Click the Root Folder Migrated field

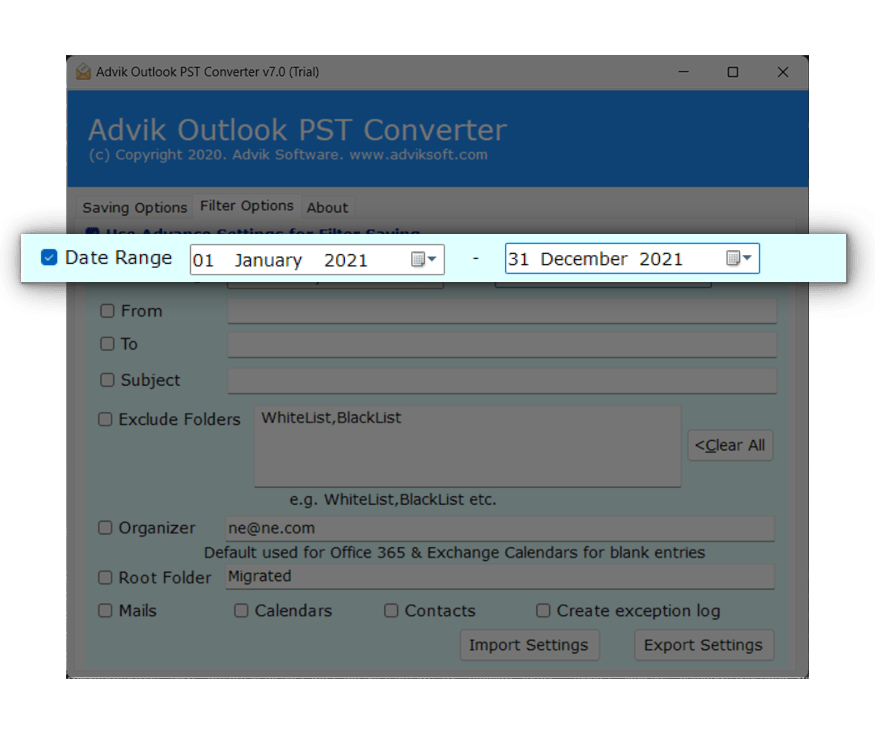tap(499, 577)
